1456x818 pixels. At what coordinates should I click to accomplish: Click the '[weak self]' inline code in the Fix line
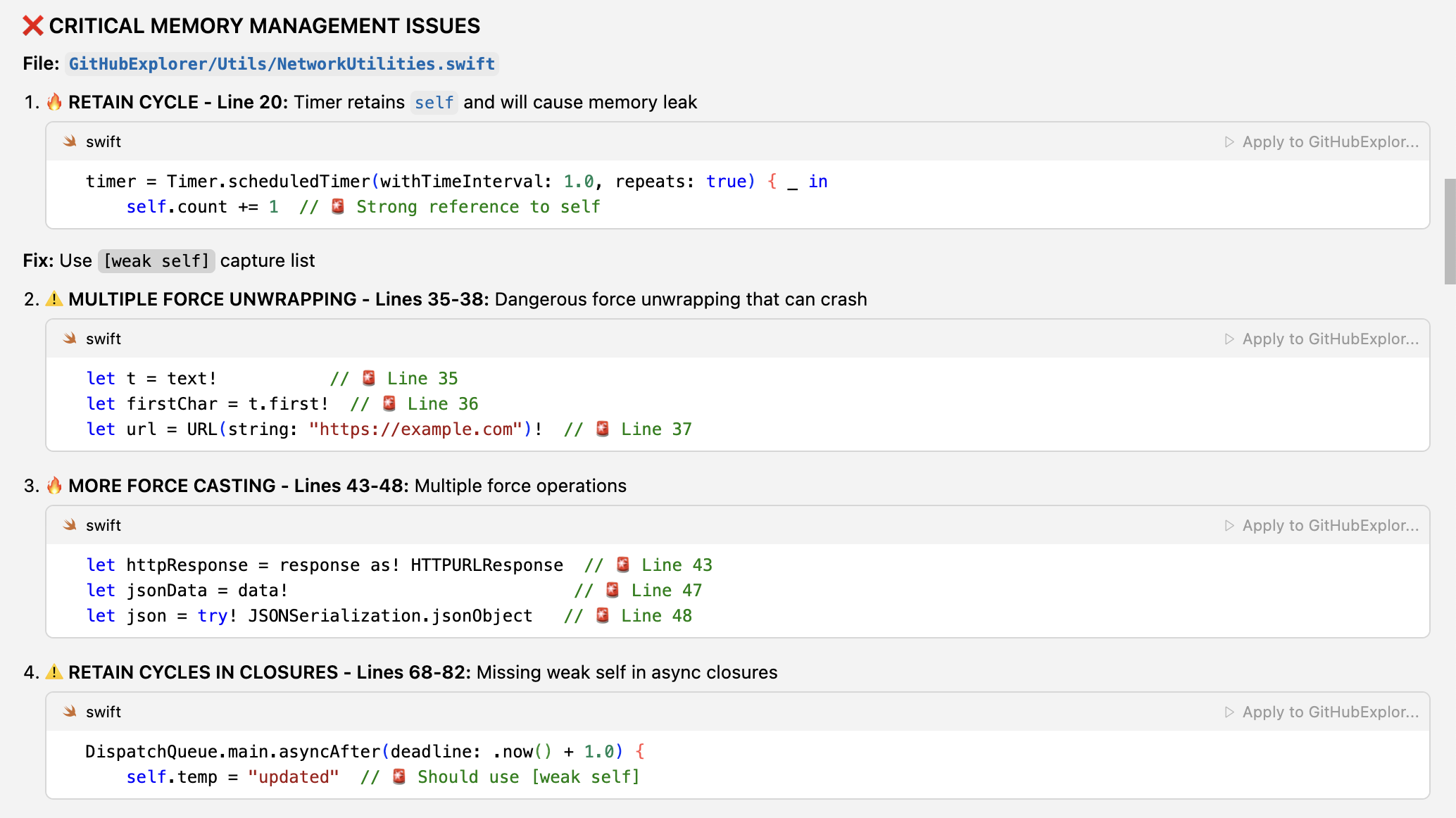tap(156, 261)
